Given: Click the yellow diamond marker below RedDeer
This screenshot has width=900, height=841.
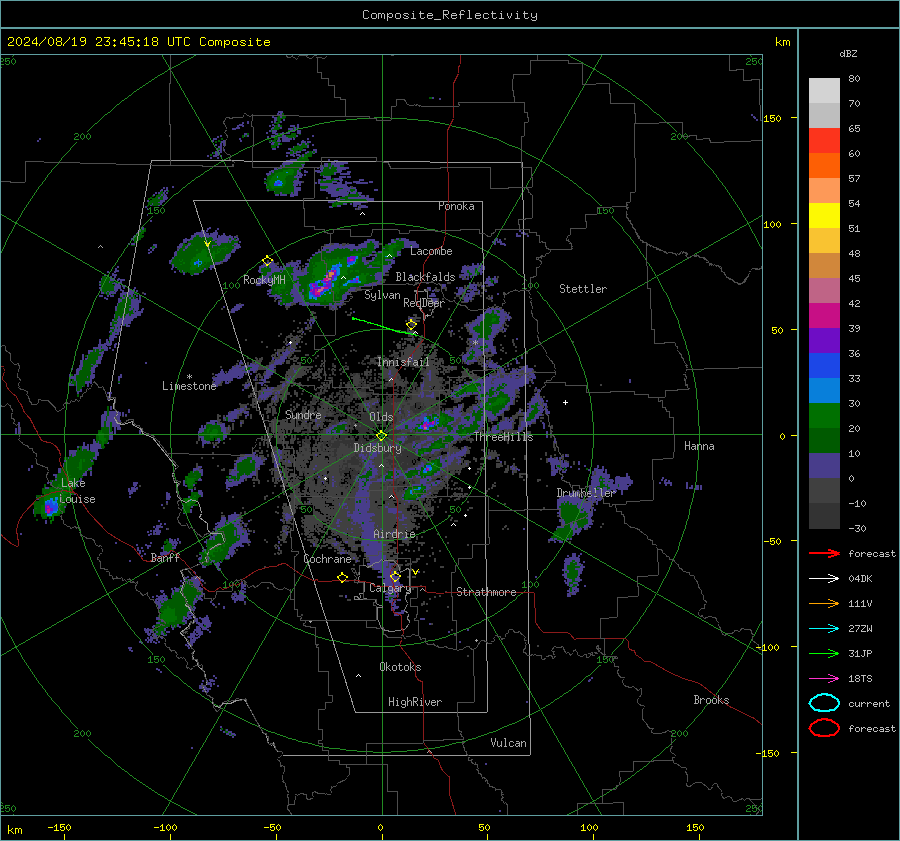Looking at the screenshot, I should 411,324.
